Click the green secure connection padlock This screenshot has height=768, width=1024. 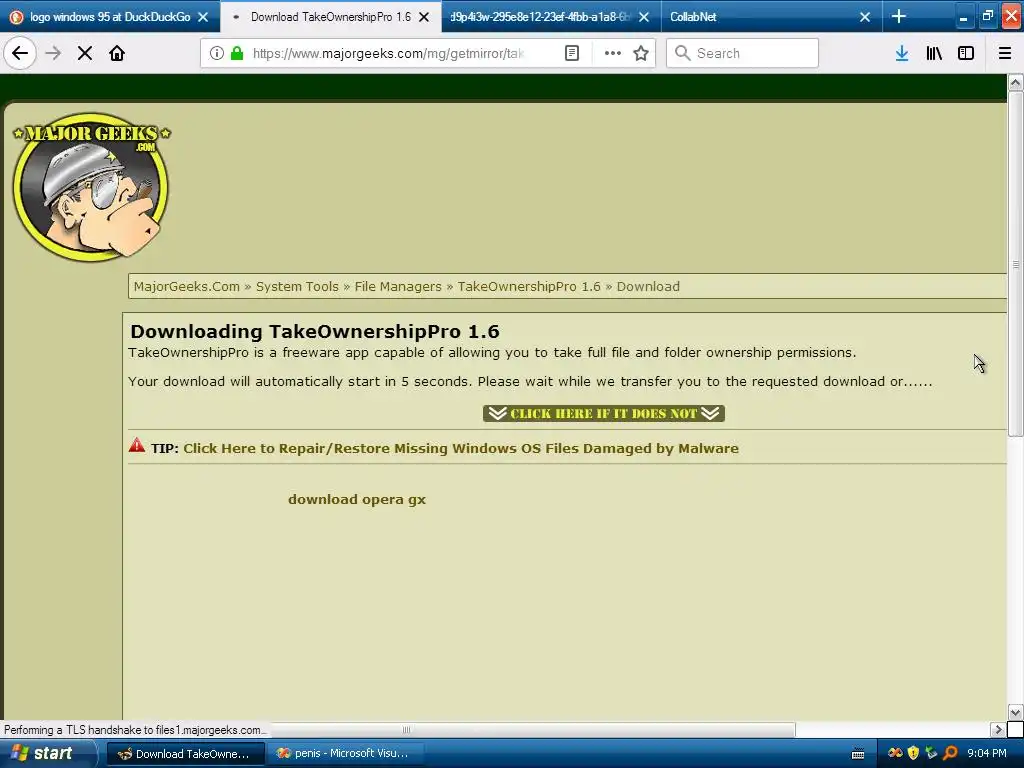tap(237, 53)
